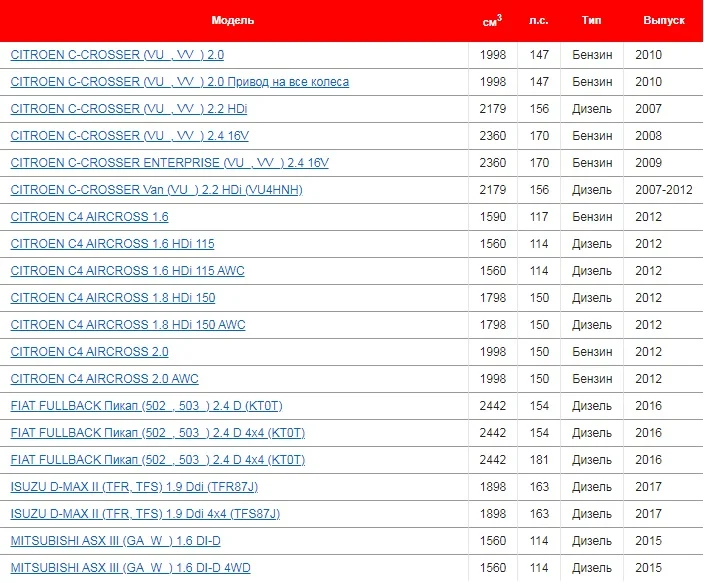
Task: Open CITROEN C4 AIRCROSS 1.8 HDi 150 AWC link
Action: [x=128, y=325]
